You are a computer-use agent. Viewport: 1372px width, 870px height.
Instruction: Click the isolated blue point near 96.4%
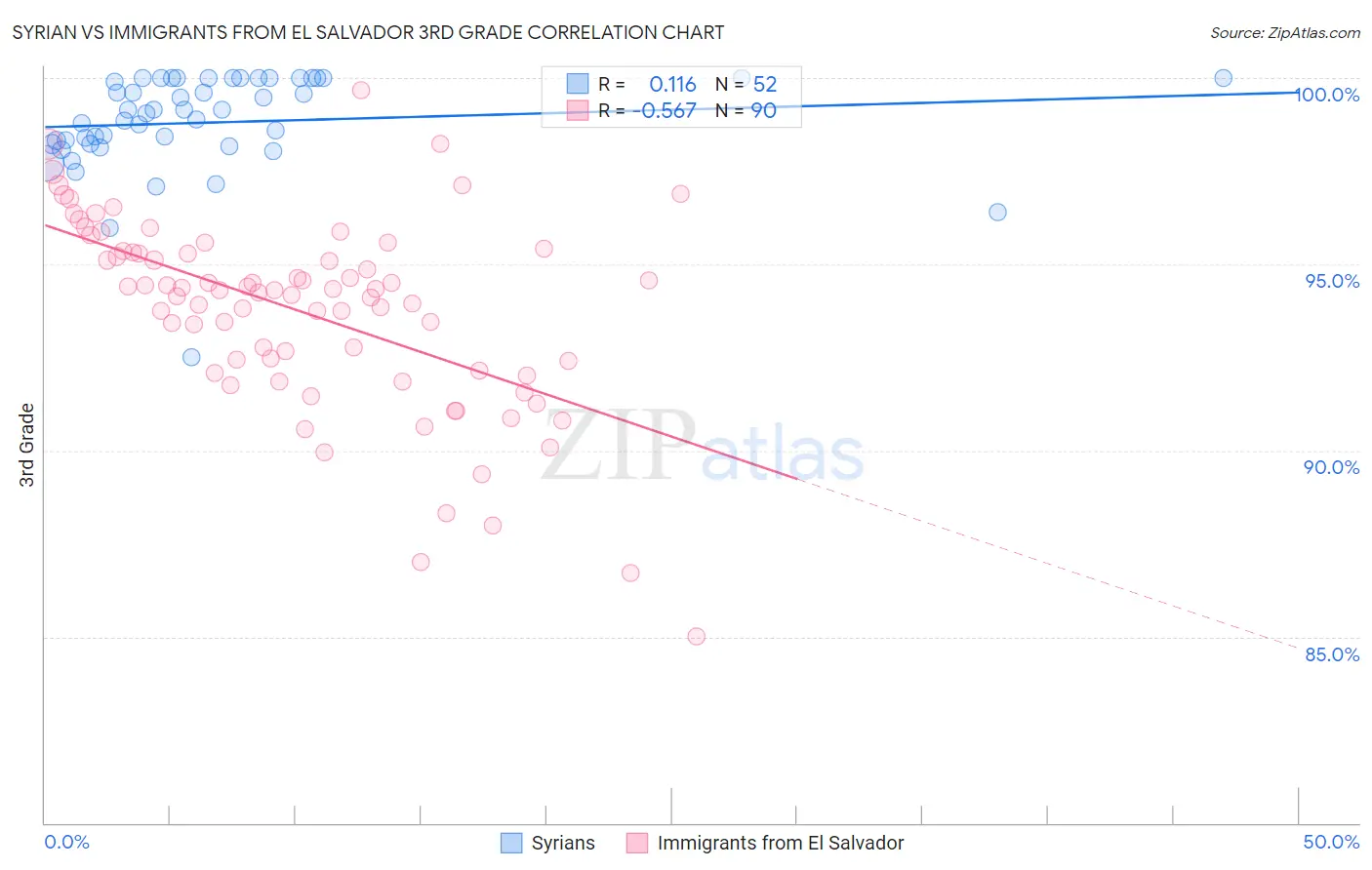(997, 212)
